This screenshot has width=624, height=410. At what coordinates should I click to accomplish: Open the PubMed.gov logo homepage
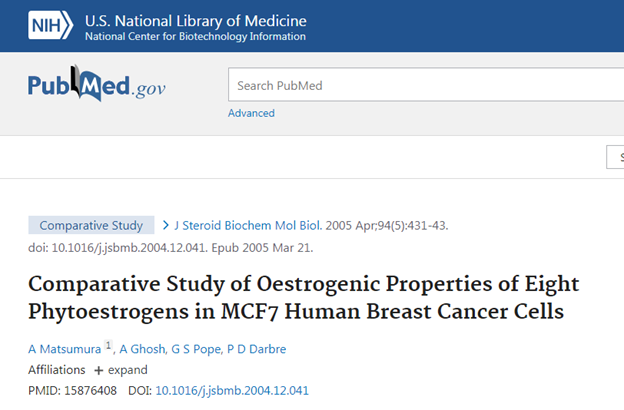tap(97, 84)
